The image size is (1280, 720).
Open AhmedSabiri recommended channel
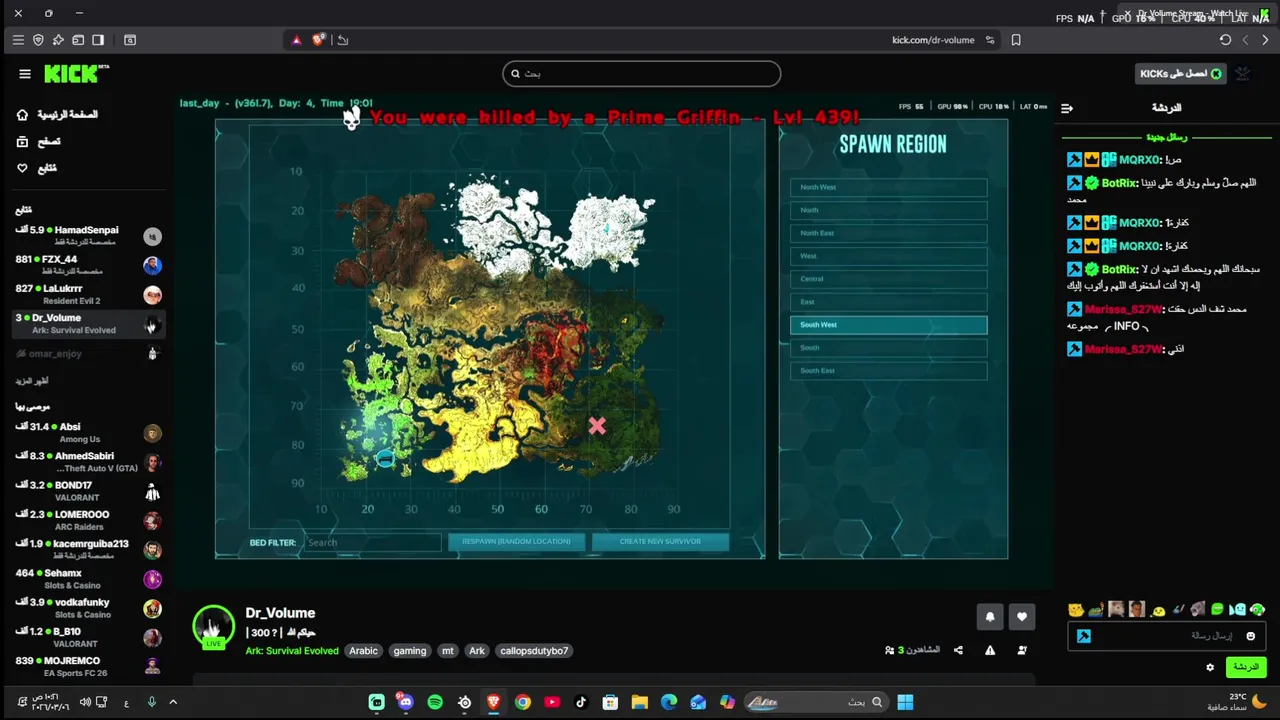coord(88,461)
